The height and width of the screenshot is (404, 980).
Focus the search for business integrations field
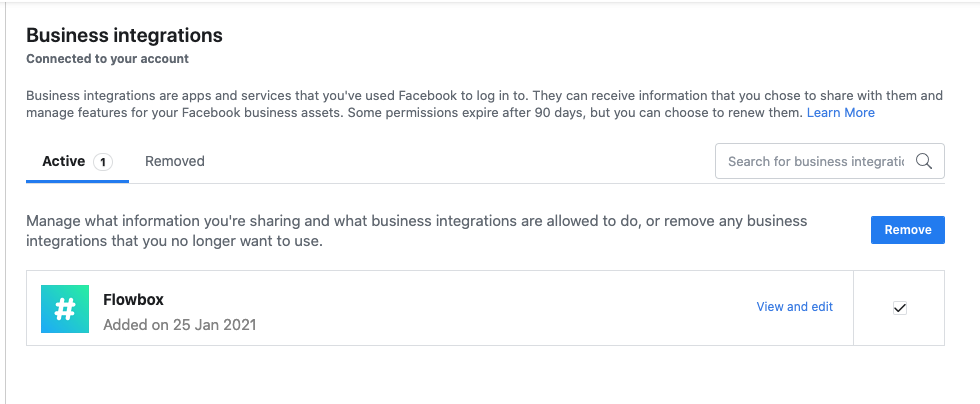pyautogui.click(x=815, y=161)
